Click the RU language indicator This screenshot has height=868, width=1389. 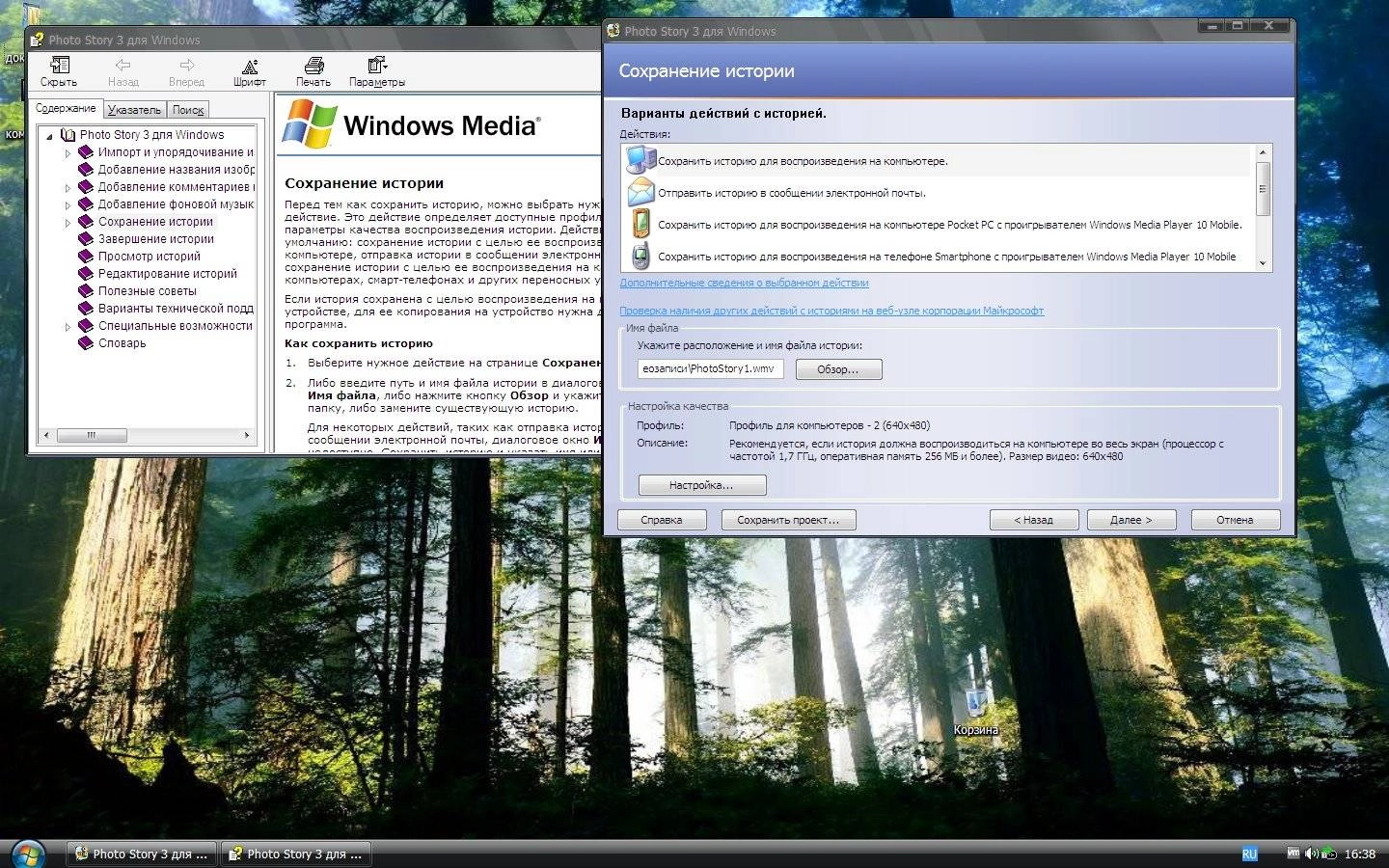[1249, 854]
